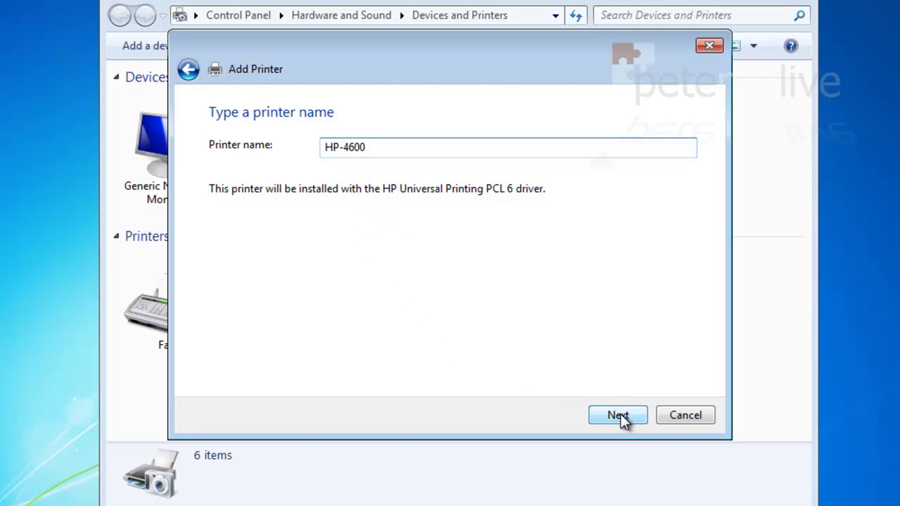Open the Help icon in Devices and Printers
The height and width of the screenshot is (506, 900).
tap(791, 46)
